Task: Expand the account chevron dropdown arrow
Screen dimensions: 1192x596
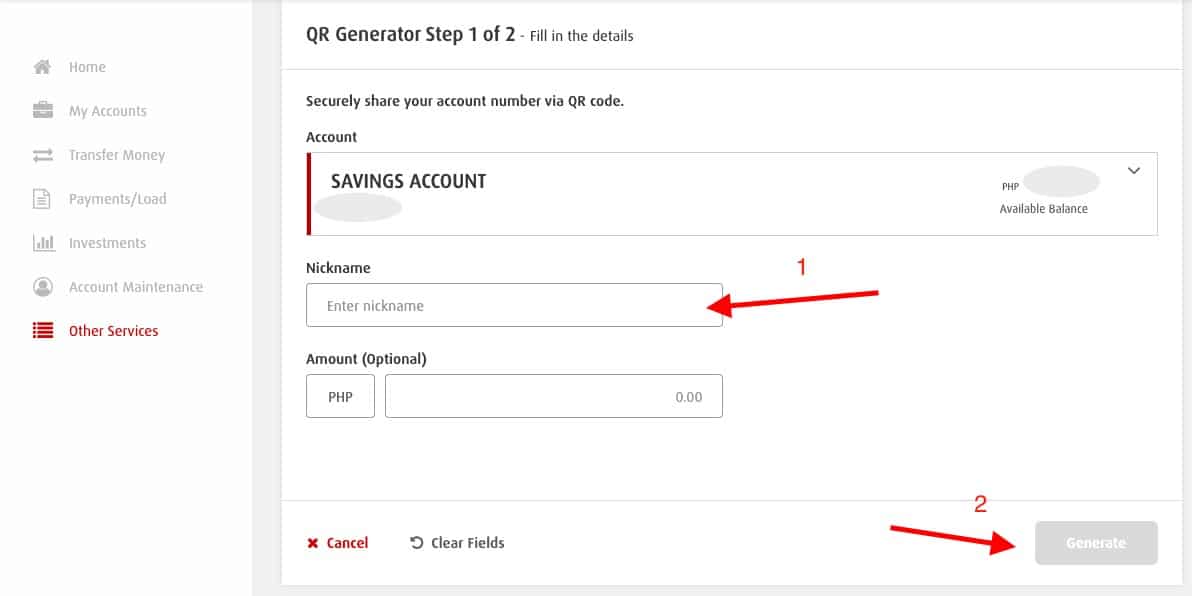Action: click(x=1133, y=171)
